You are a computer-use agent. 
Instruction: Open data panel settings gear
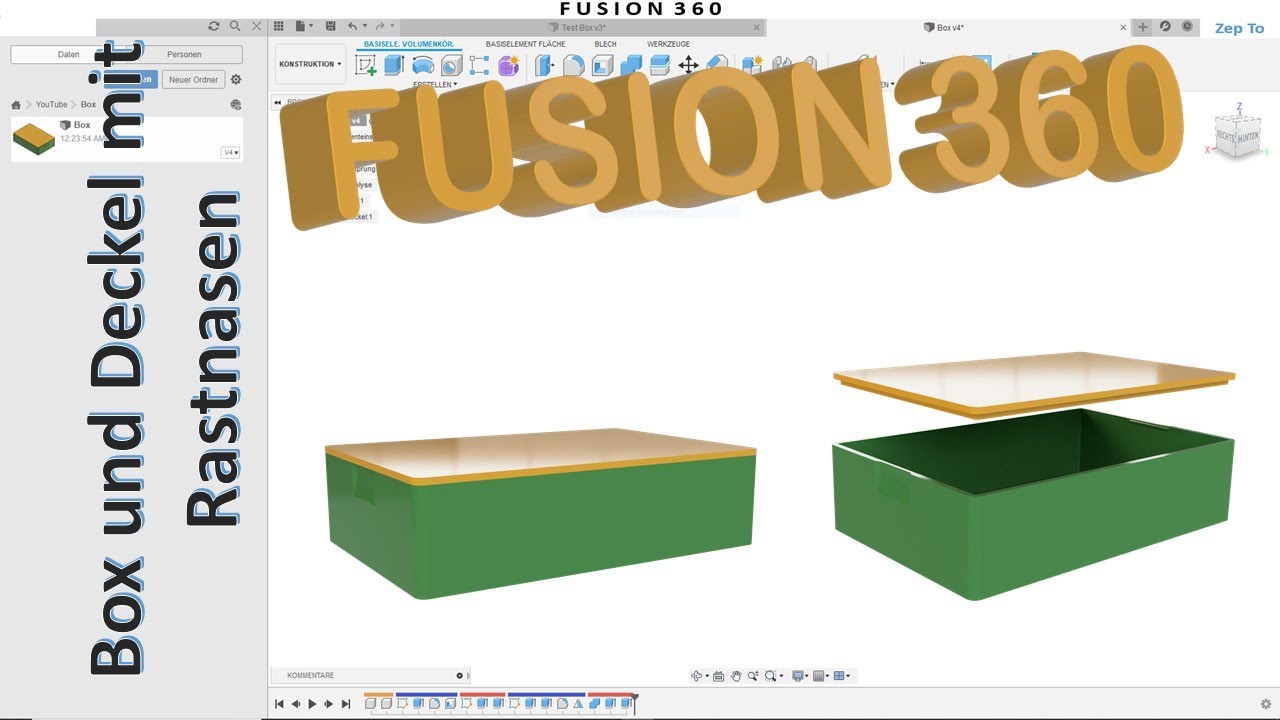(236, 79)
